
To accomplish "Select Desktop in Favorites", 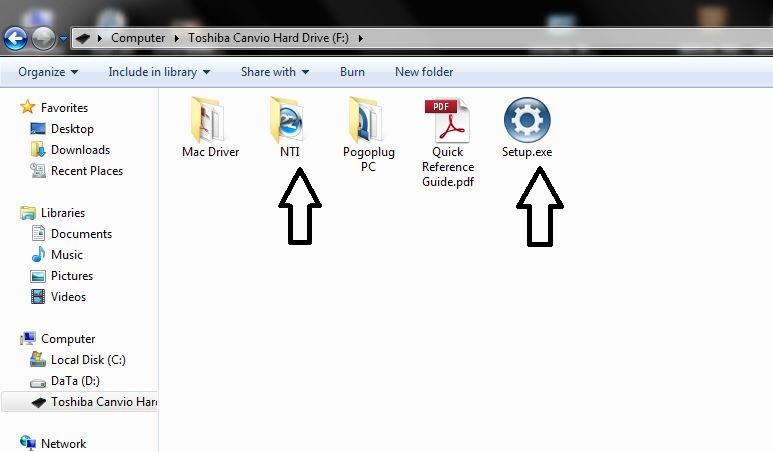I will [72, 129].
